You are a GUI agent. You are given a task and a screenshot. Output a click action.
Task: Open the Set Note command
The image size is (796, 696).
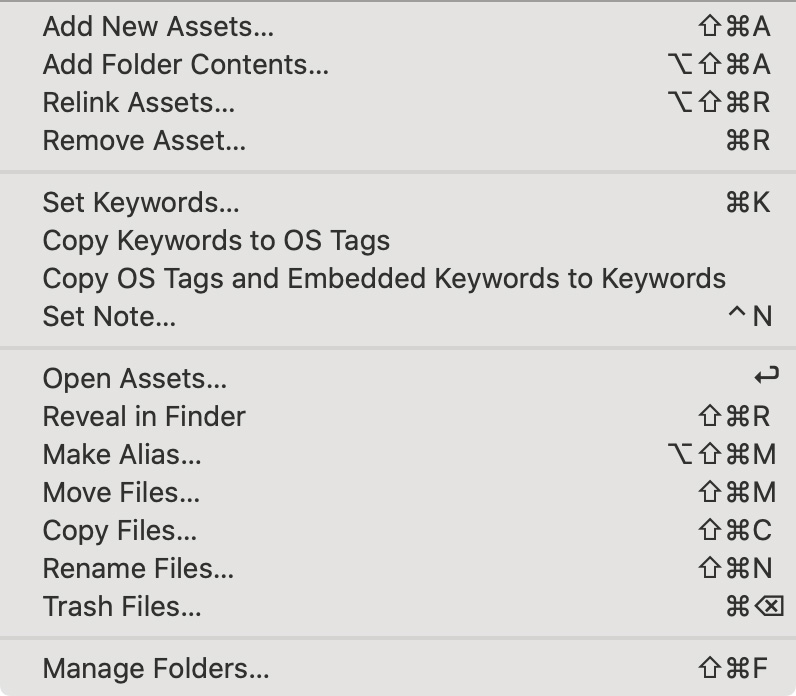(x=398, y=317)
